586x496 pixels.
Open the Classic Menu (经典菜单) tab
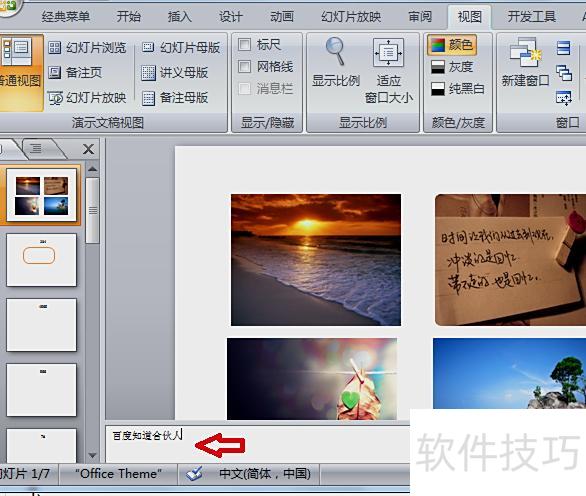click(x=65, y=16)
